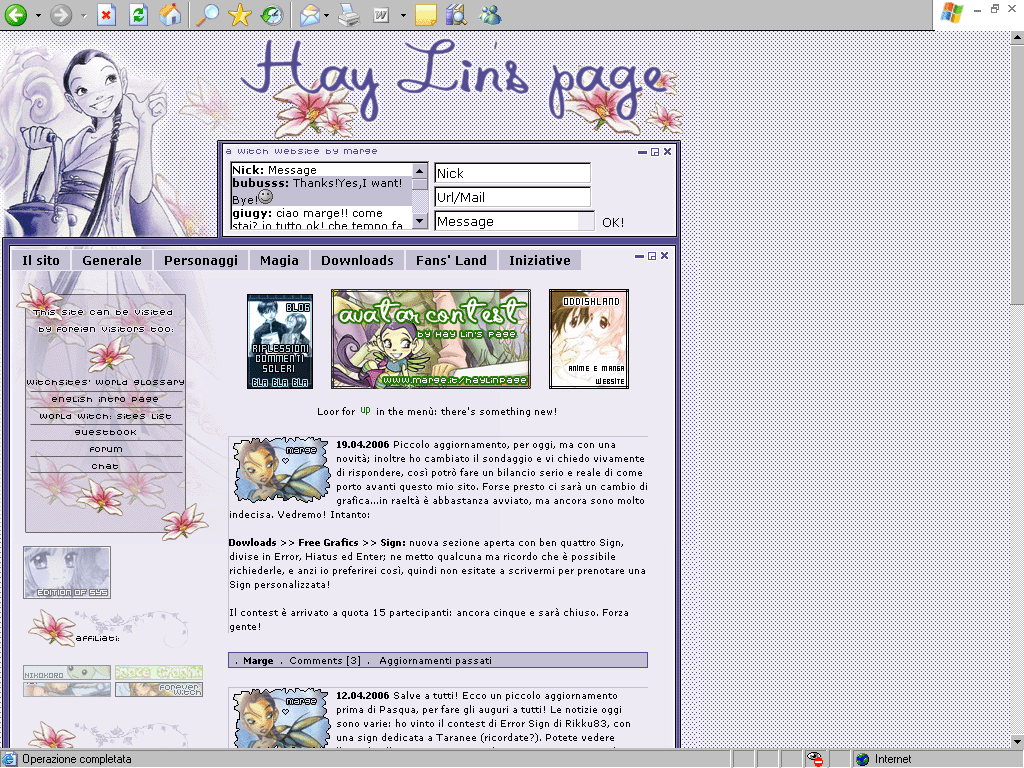
Task: Click the Message input field
Action: (515, 221)
